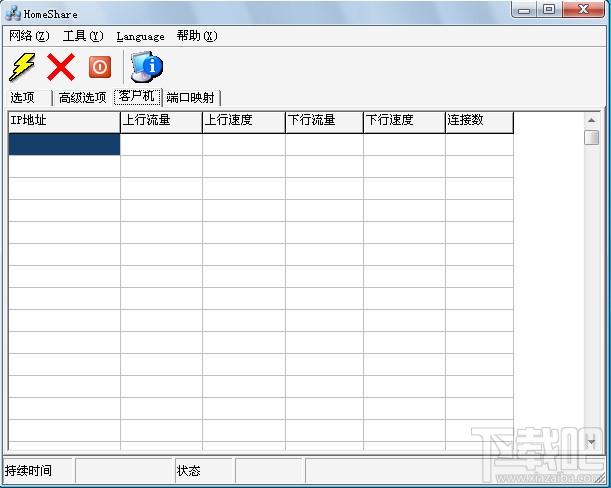Click the HomeShare title bar app icon
611x488 pixels.
tap(13, 14)
